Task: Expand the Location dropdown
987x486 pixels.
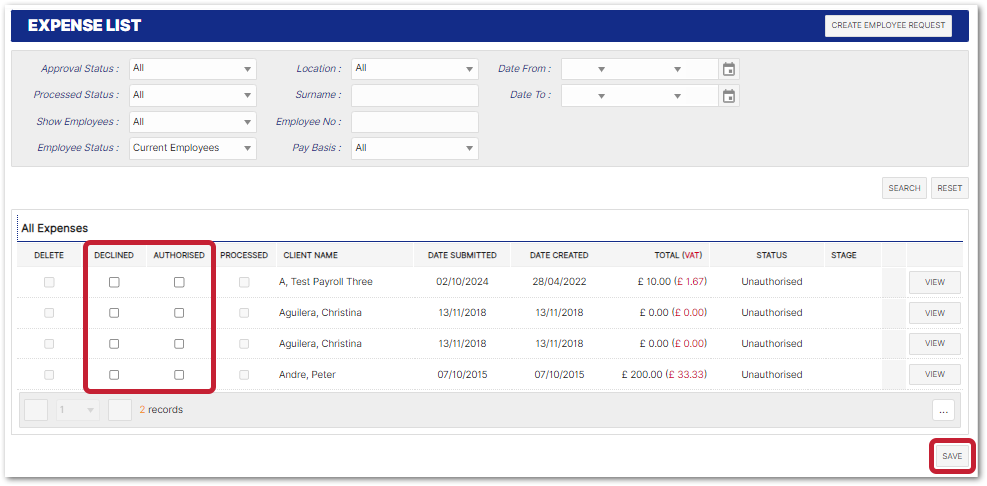Action: [x=415, y=69]
